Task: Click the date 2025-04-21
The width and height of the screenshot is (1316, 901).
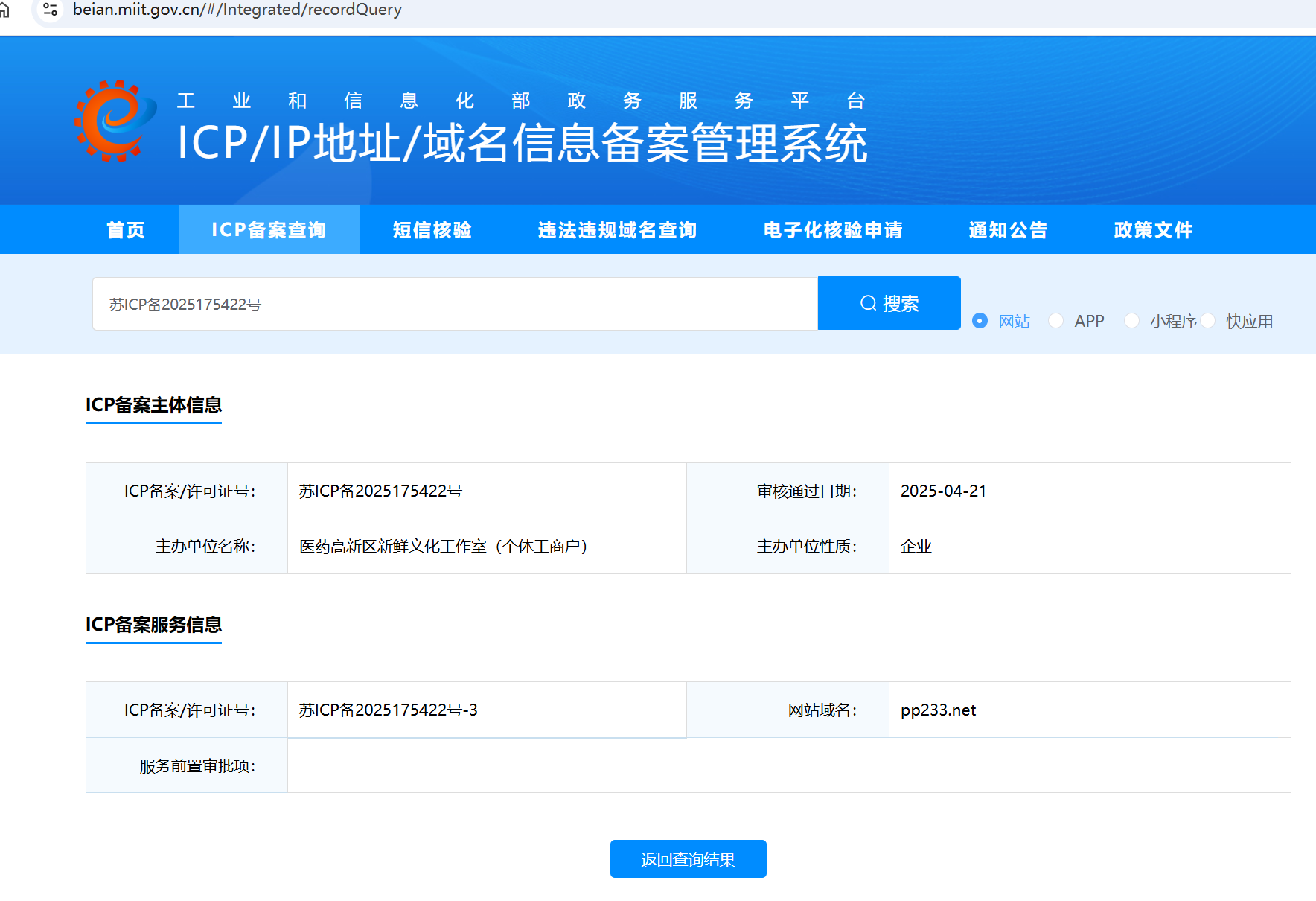Action: pos(943,491)
